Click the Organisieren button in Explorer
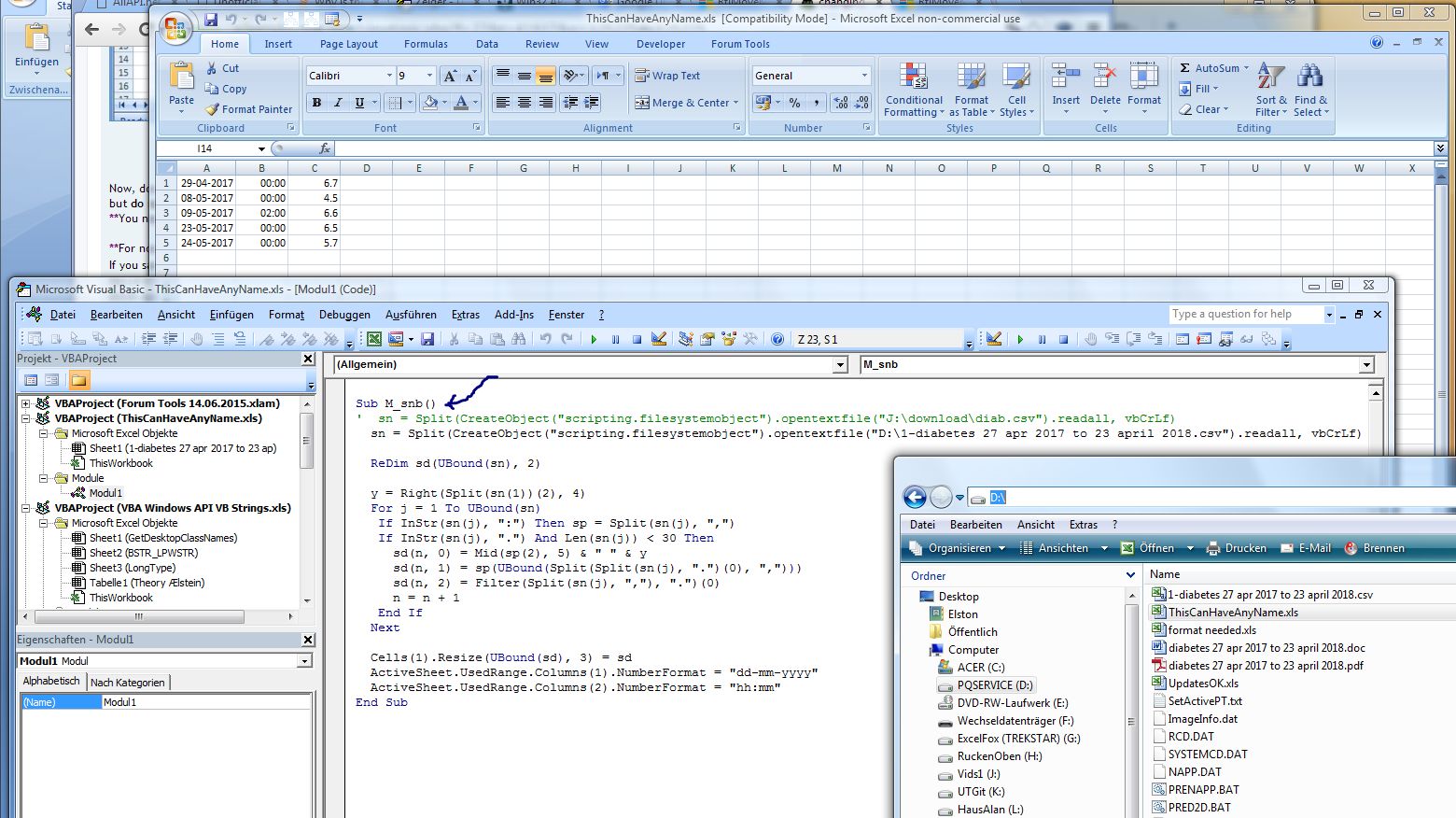Viewport: 1456px width, 818px height. tap(959, 548)
